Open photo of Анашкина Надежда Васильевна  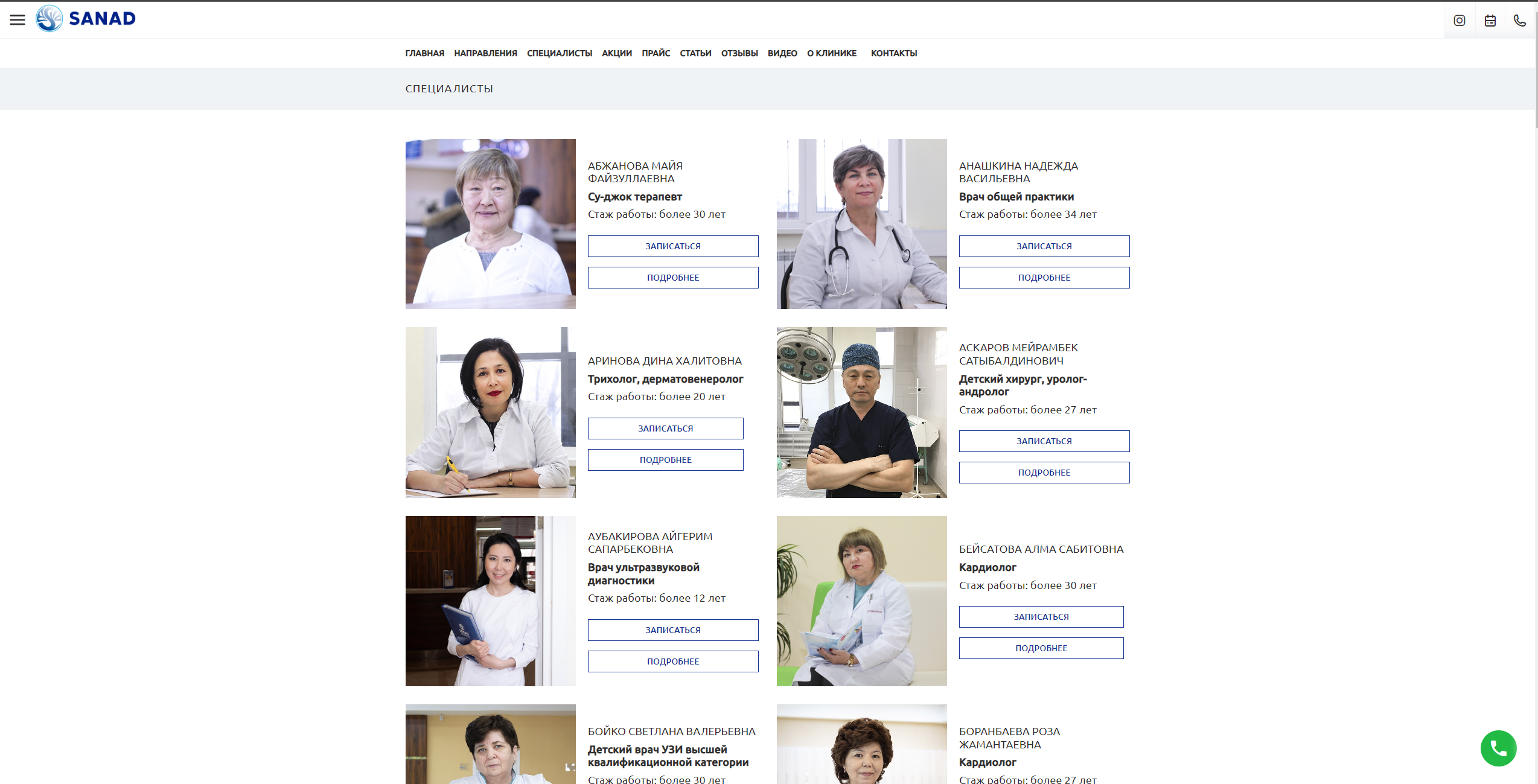861,224
